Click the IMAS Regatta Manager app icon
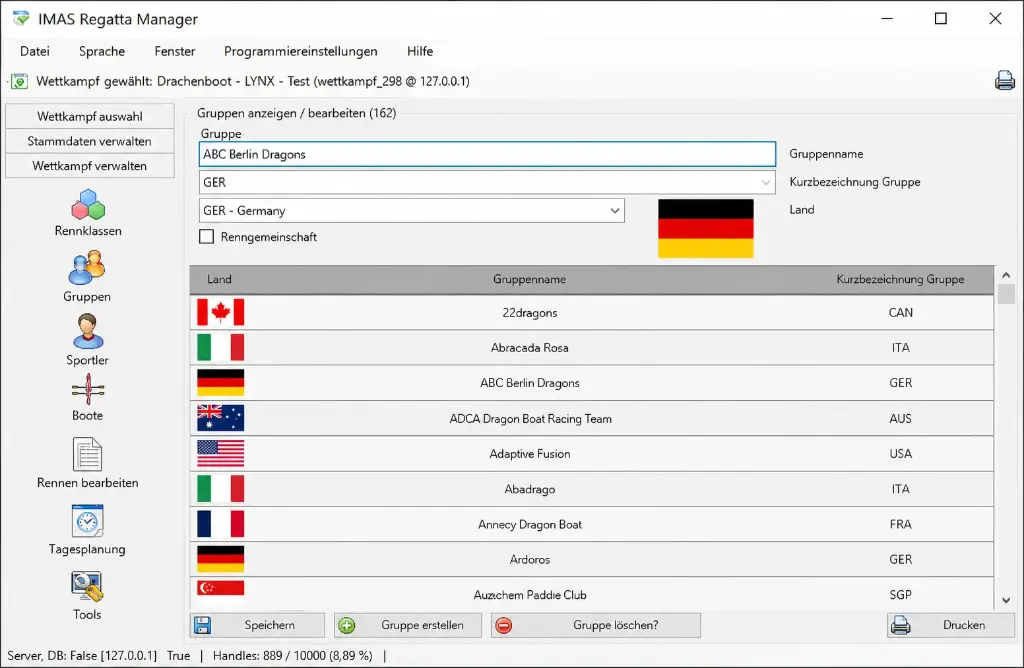 pos(21,18)
